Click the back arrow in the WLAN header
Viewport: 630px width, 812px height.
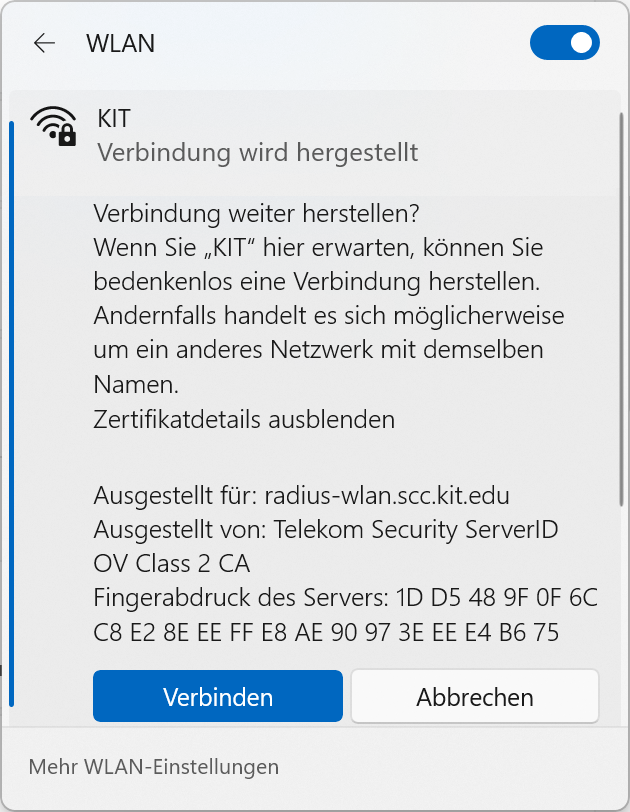coord(44,43)
